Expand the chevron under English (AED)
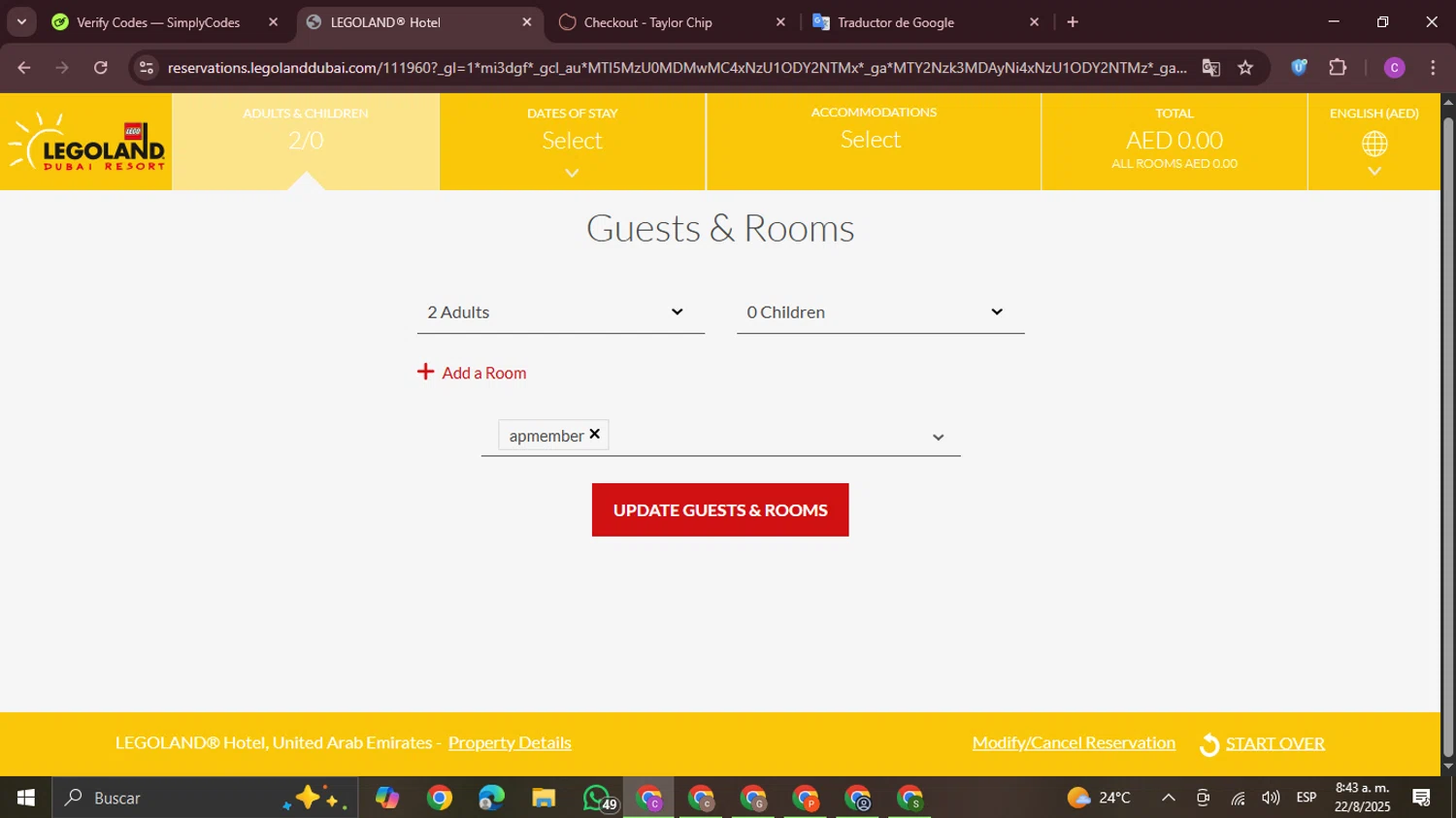Viewport: 1456px width, 818px height. pyautogui.click(x=1374, y=172)
